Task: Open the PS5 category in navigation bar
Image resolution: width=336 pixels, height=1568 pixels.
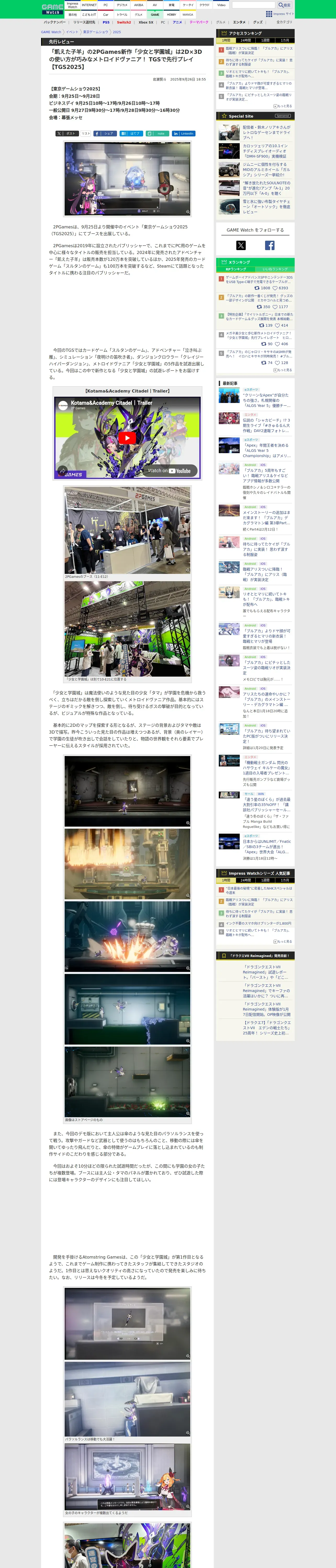Action: (106, 22)
